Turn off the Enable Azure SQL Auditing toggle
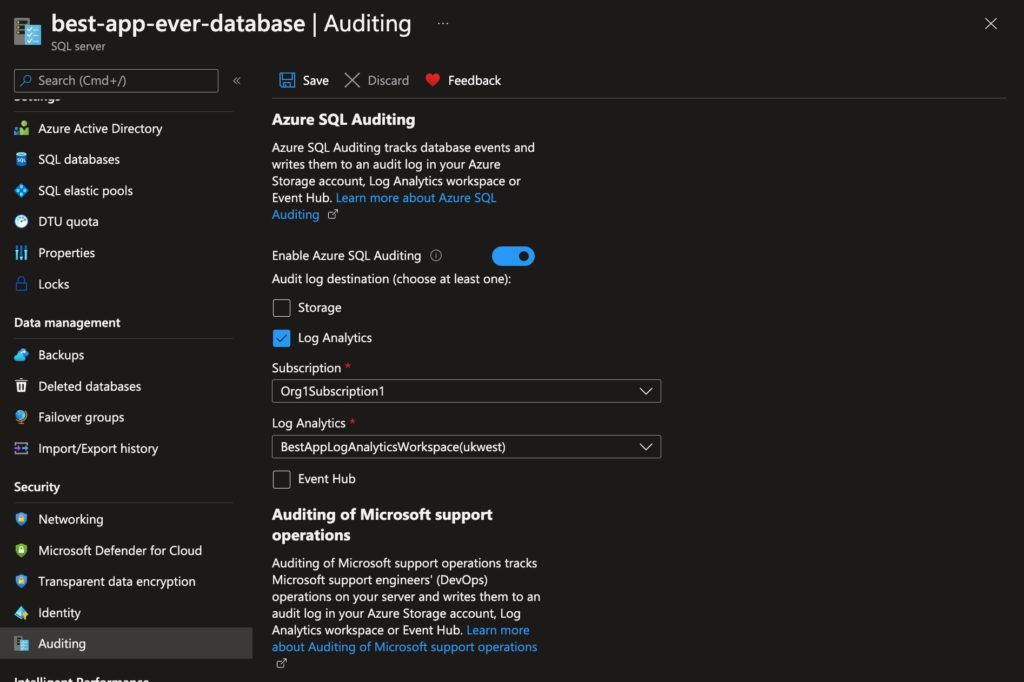The height and width of the screenshot is (682, 1024). (x=513, y=256)
